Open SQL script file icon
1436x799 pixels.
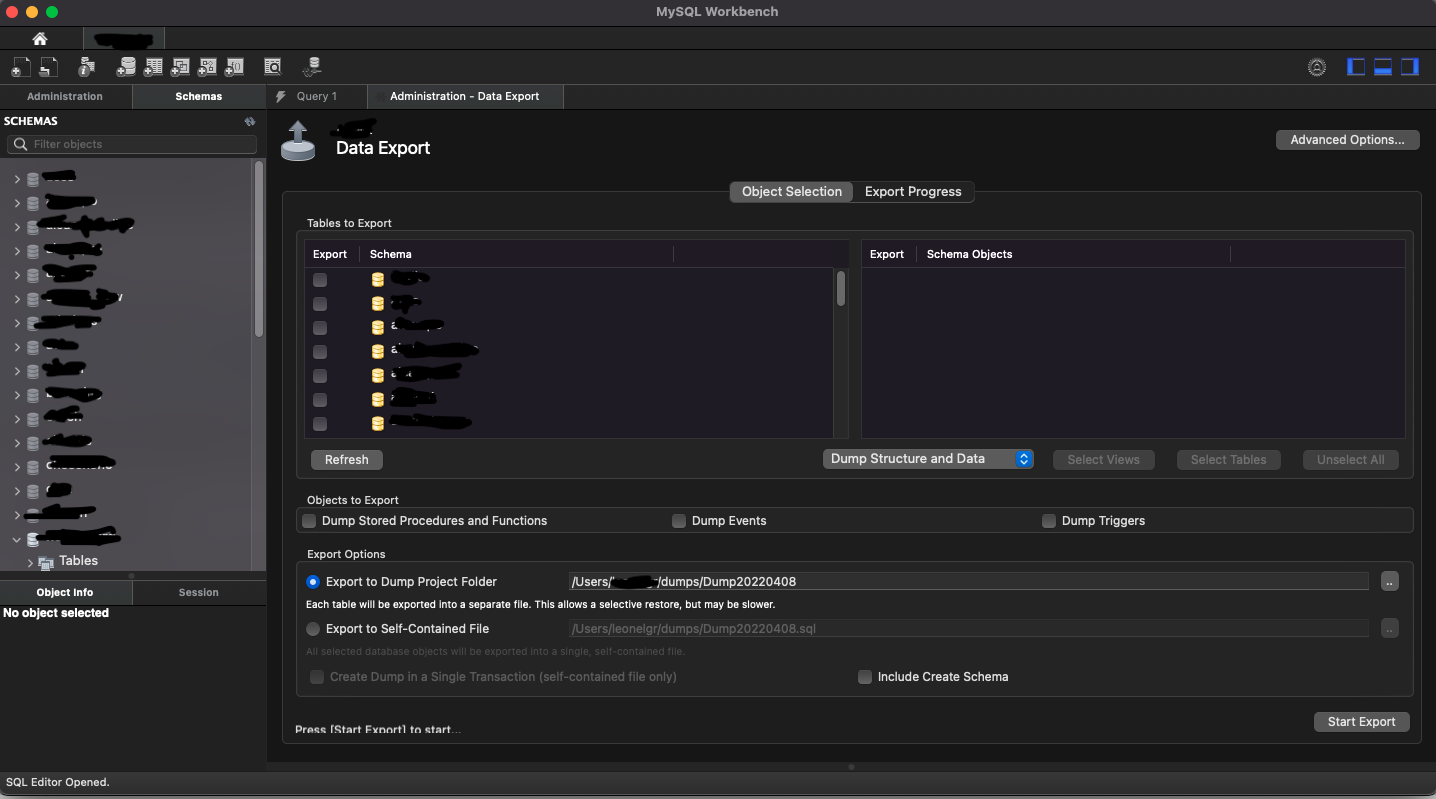pos(48,67)
